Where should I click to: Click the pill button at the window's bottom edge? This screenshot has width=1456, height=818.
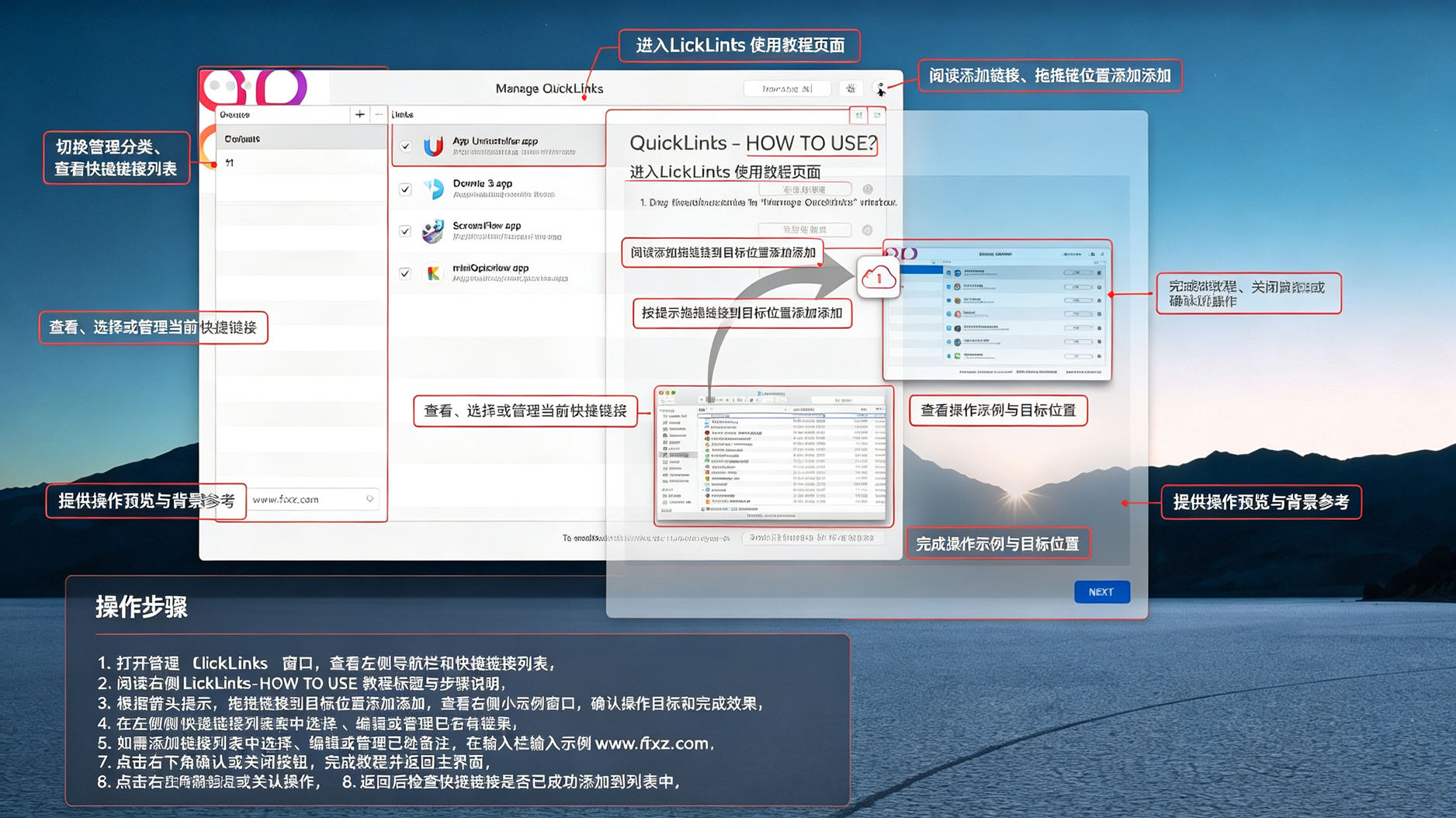pyautogui.click(x=813, y=537)
